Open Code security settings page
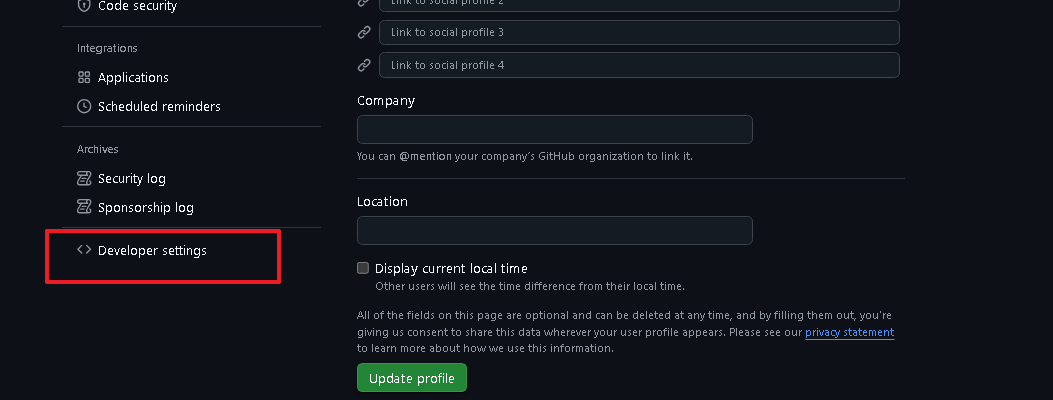Image resolution: width=1053 pixels, height=400 pixels. pos(137,6)
